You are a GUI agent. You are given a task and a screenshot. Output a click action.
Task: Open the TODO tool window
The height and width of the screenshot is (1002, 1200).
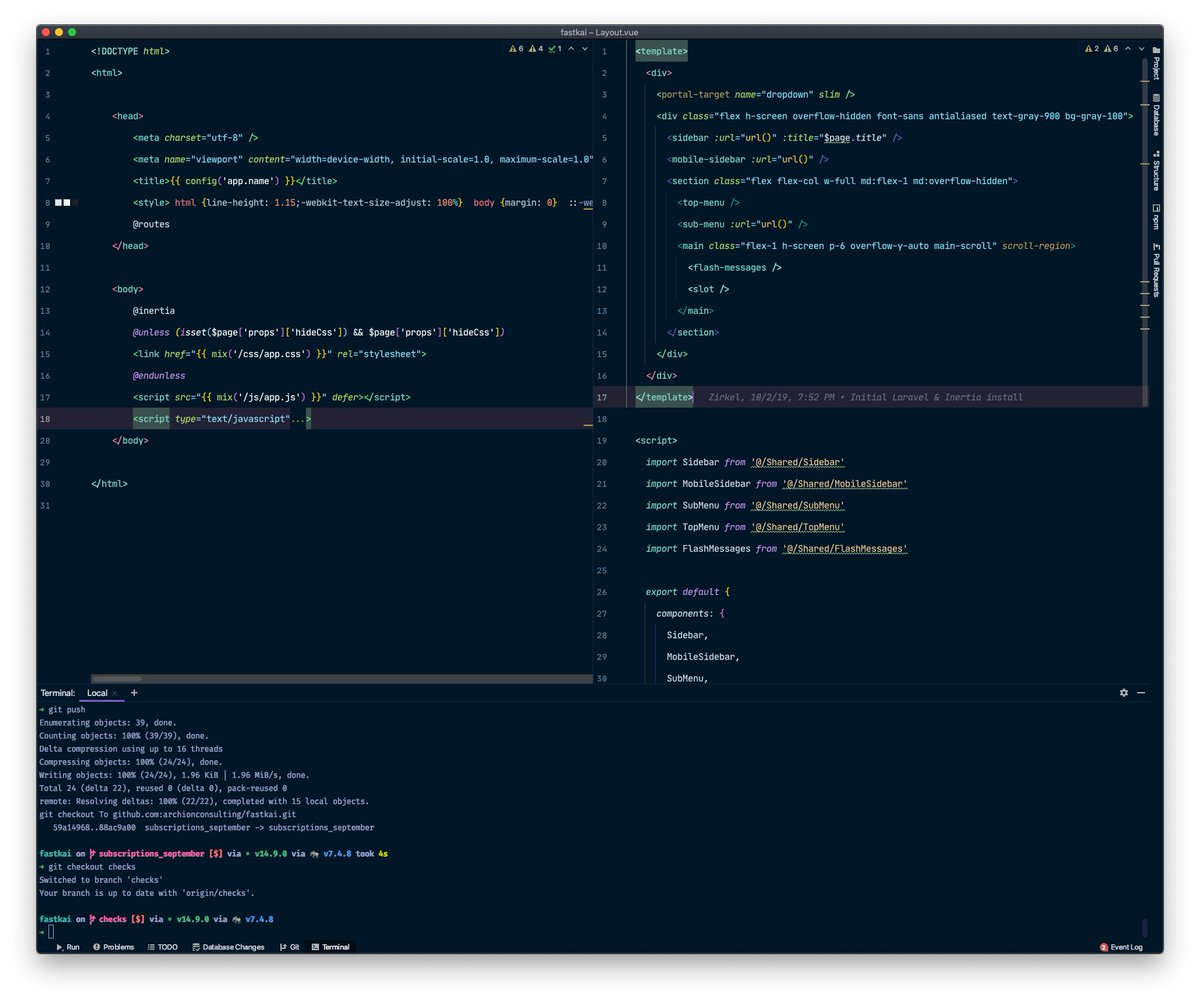(162, 947)
